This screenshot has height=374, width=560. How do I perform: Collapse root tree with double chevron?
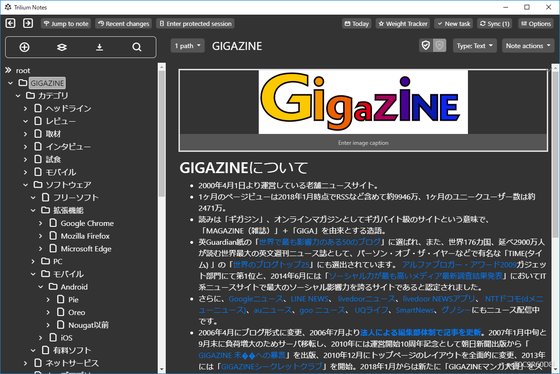click(8, 70)
